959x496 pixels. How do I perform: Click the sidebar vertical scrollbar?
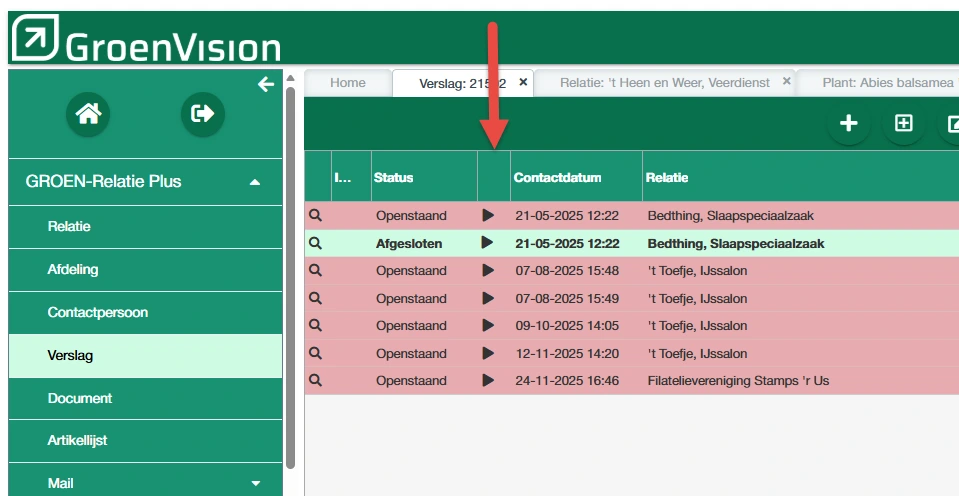[291, 278]
